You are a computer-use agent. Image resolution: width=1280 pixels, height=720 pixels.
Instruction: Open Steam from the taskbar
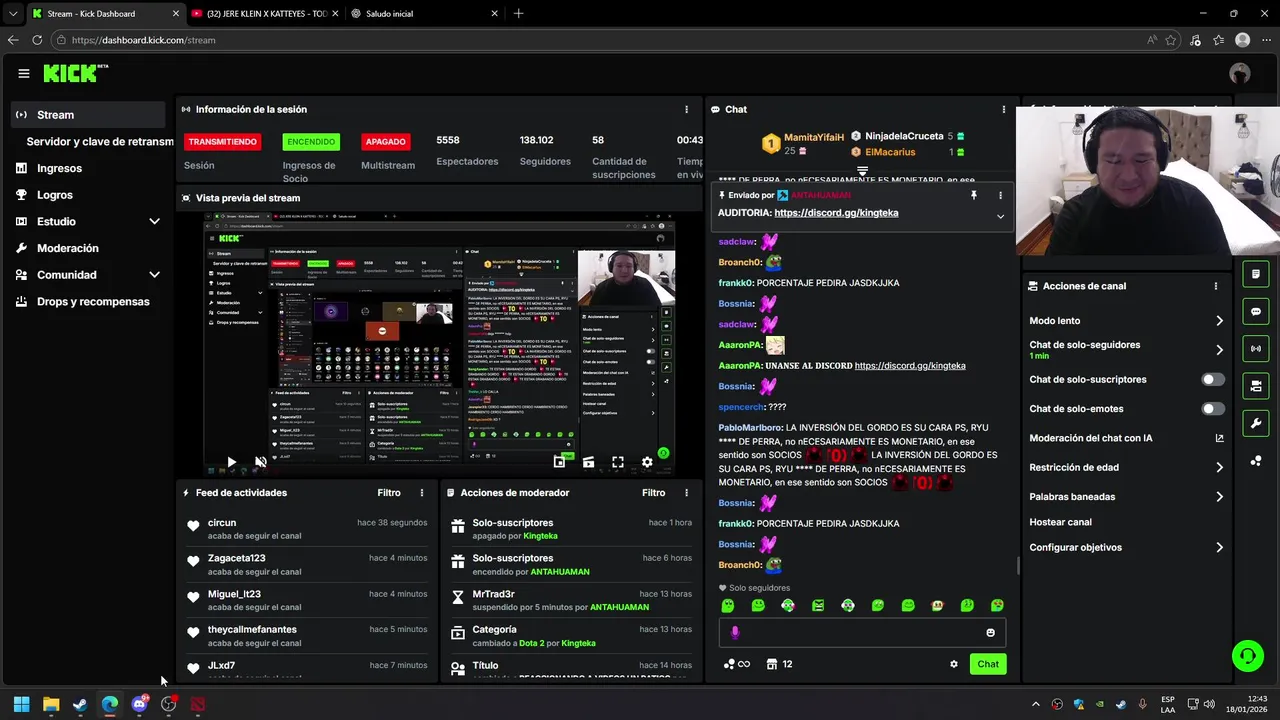pyautogui.click(x=80, y=704)
